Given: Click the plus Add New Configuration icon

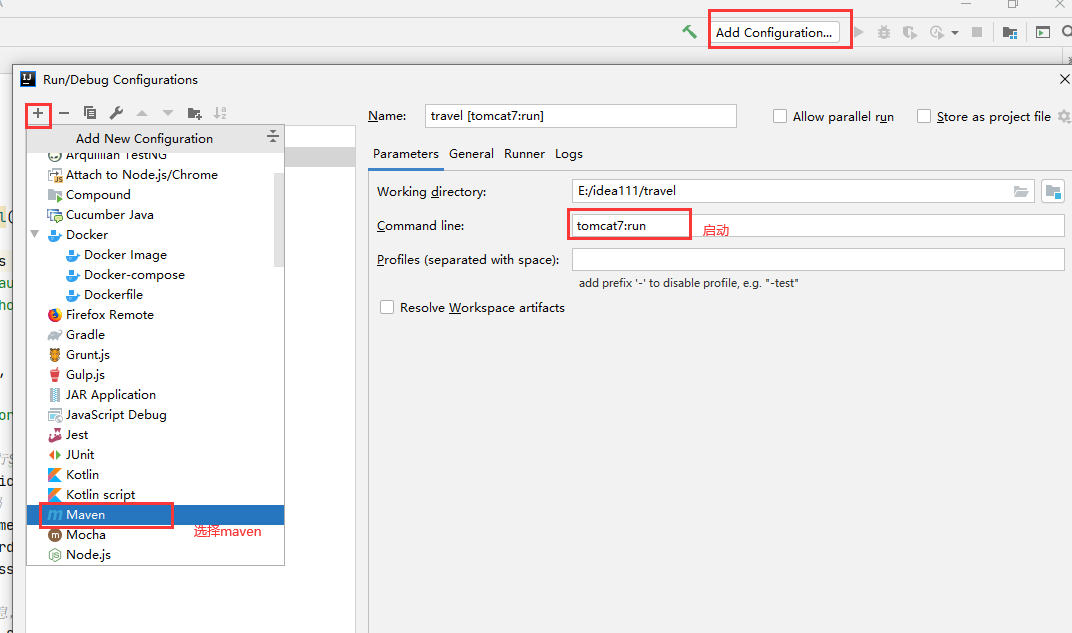Looking at the screenshot, I should coord(38,113).
